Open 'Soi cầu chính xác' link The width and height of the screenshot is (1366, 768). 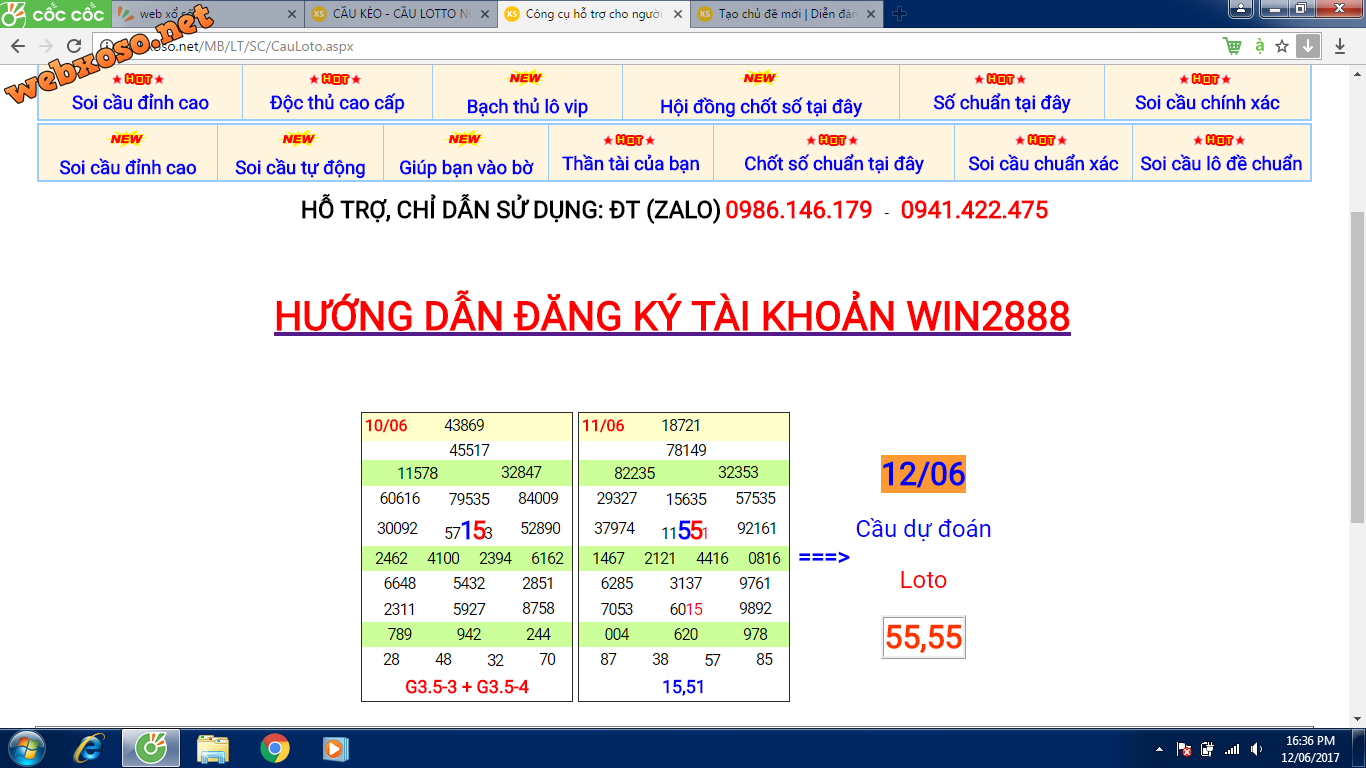pyautogui.click(x=1207, y=102)
